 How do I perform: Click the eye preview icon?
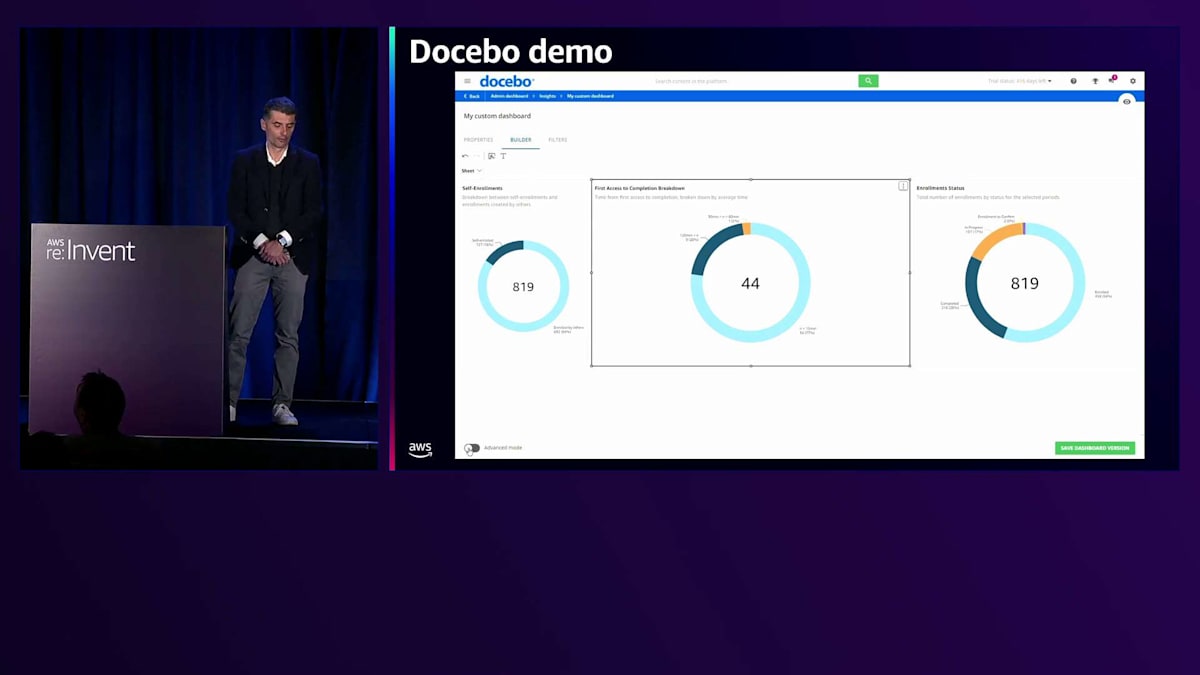1127,101
